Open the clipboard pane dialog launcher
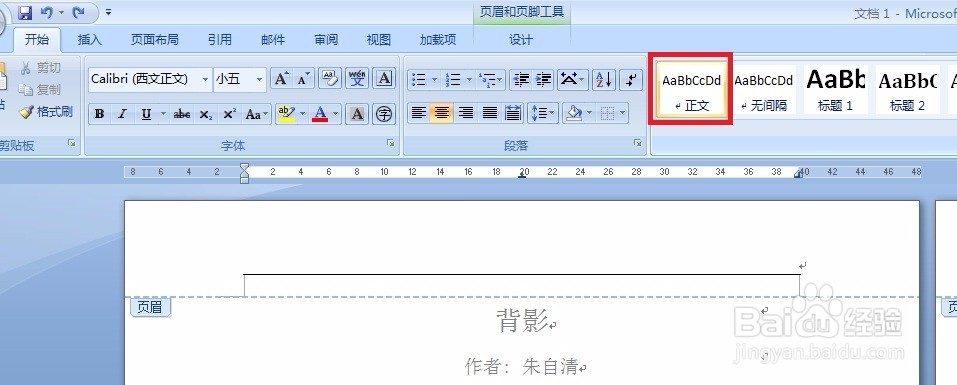The height and width of the screenshot is (385, 957). pyautogui.click(x=72, y=143)
